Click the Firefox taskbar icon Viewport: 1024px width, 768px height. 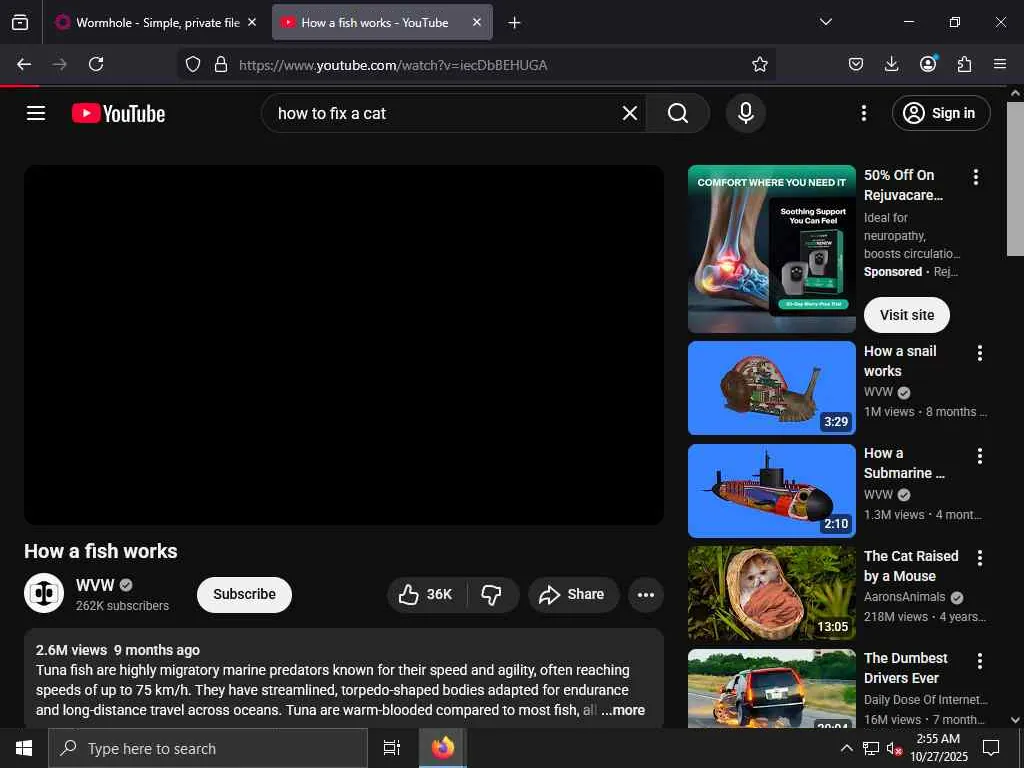point(443,748)
